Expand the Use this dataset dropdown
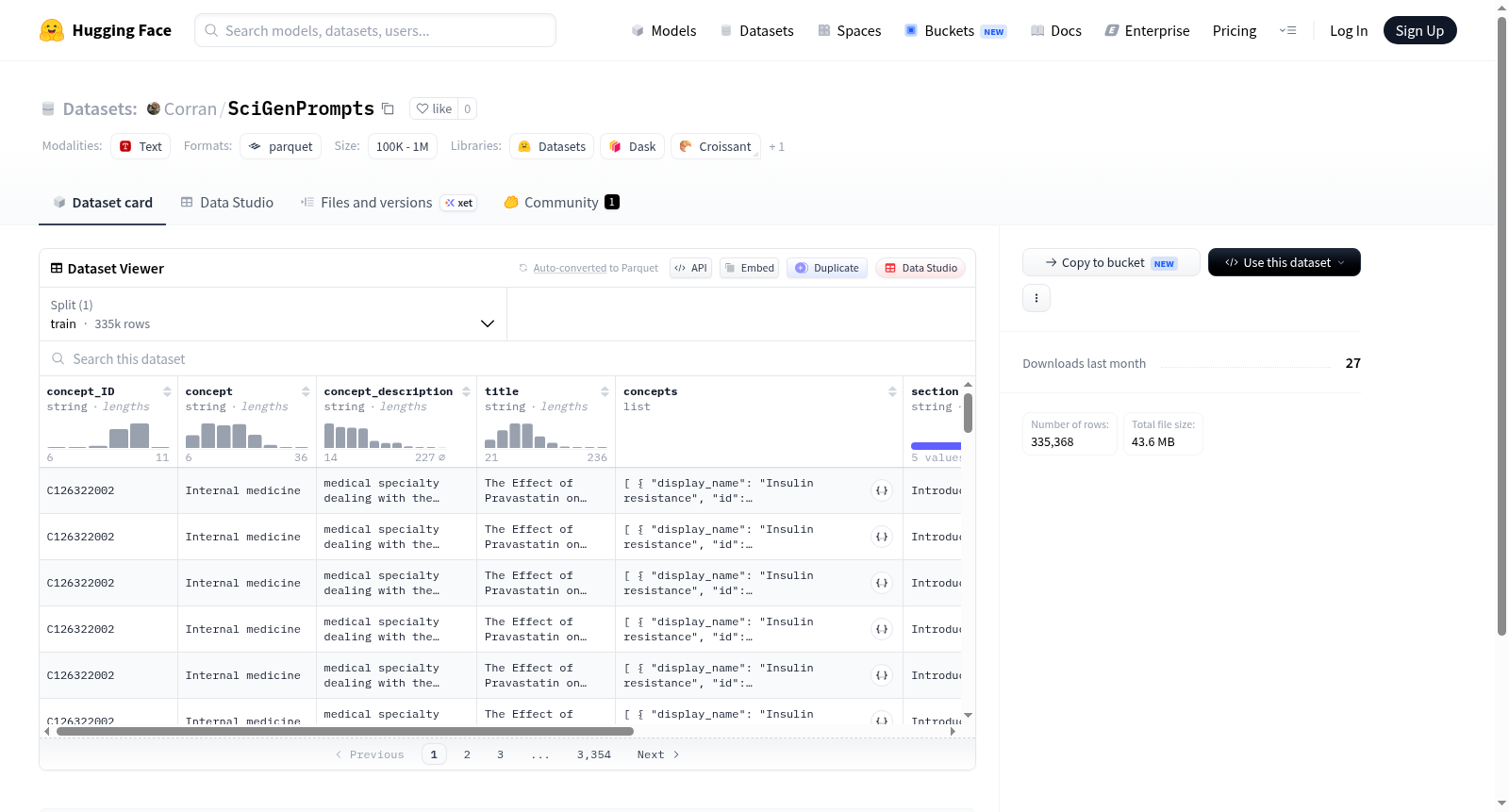The width and height of the screenshot is (1509, 812). (1285, 262)
